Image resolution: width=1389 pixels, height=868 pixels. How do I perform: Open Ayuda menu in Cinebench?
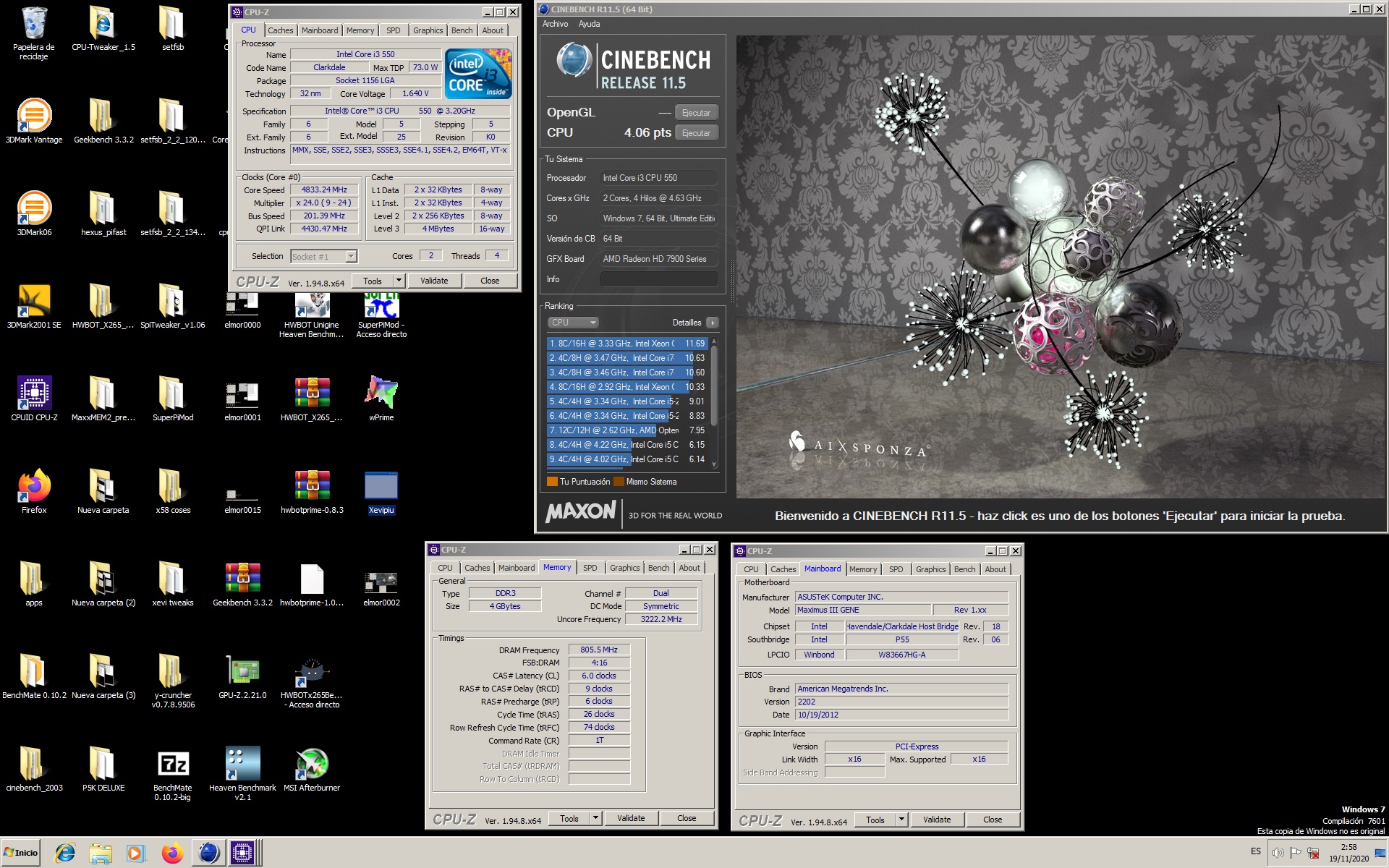click(x=589, y=24)
